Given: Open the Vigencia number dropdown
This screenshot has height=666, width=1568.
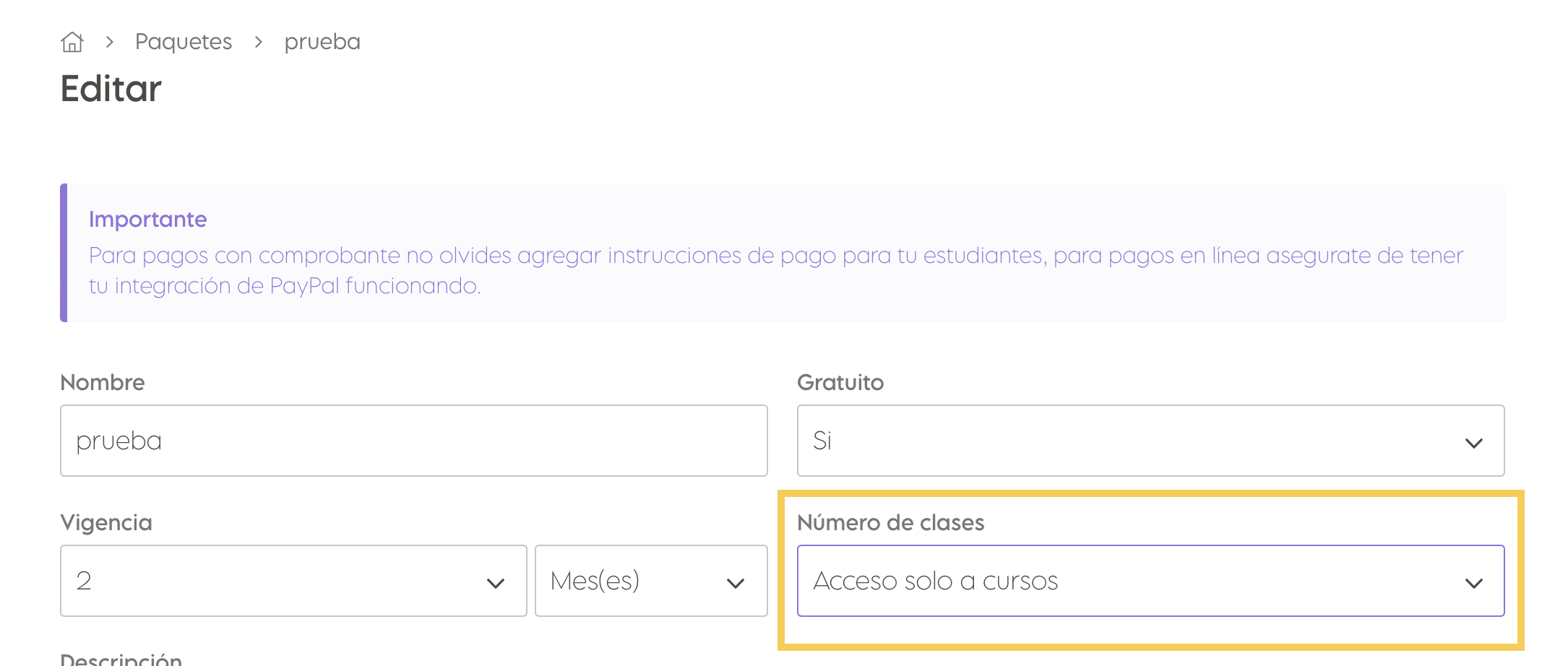Looking at the screenshot, I should click(293, 581).
